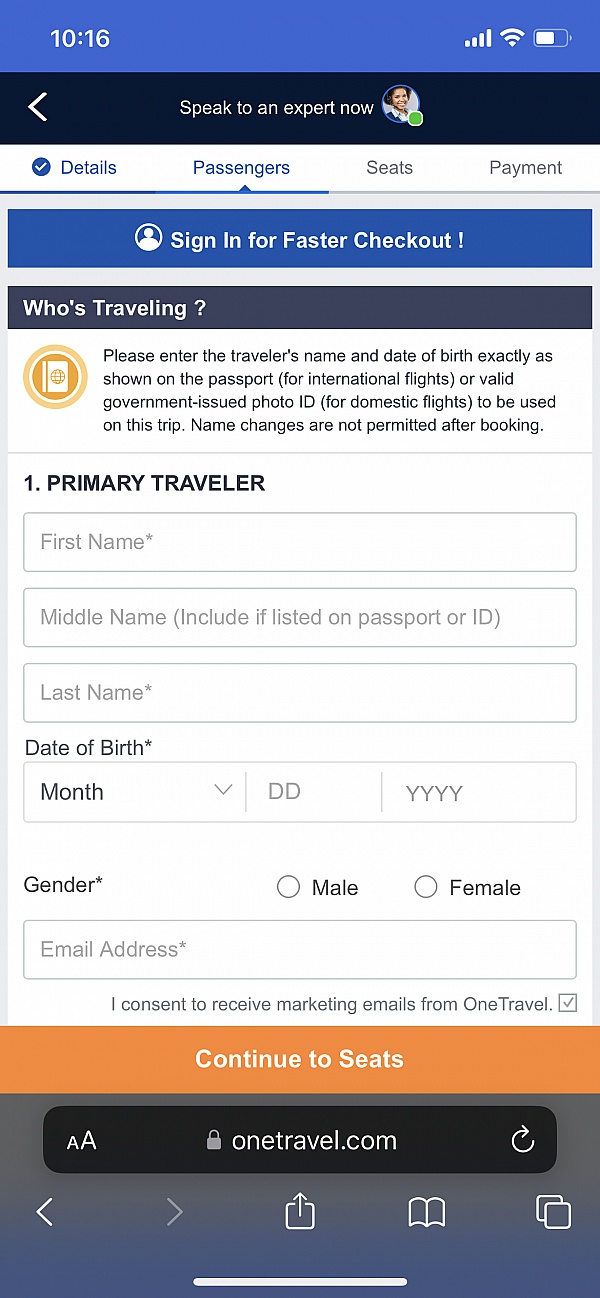
Task: Tap the expert agent avatar icon
Action: click(x=400, y=105)
